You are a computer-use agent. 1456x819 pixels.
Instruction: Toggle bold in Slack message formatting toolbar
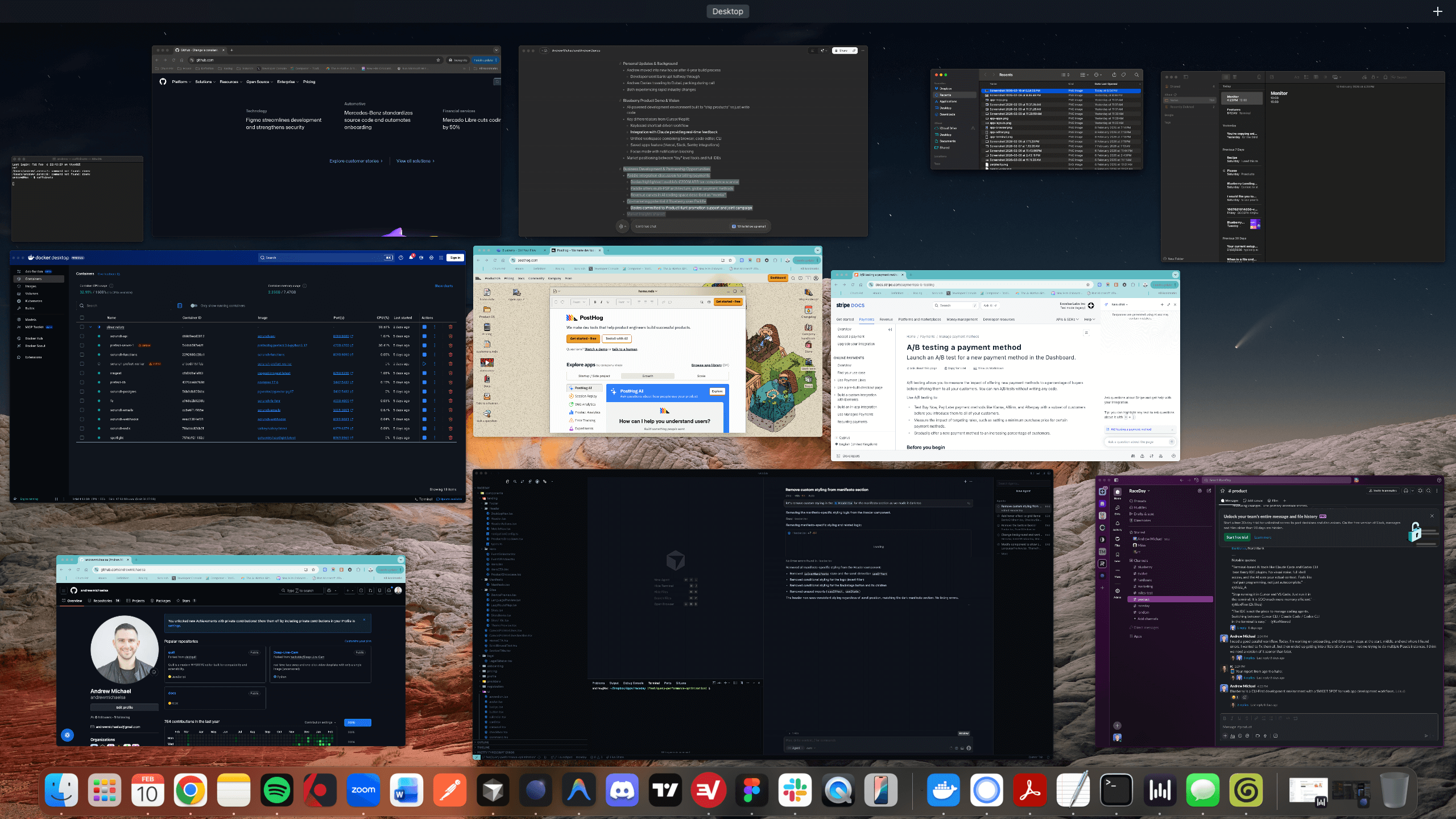(1225, 718)
